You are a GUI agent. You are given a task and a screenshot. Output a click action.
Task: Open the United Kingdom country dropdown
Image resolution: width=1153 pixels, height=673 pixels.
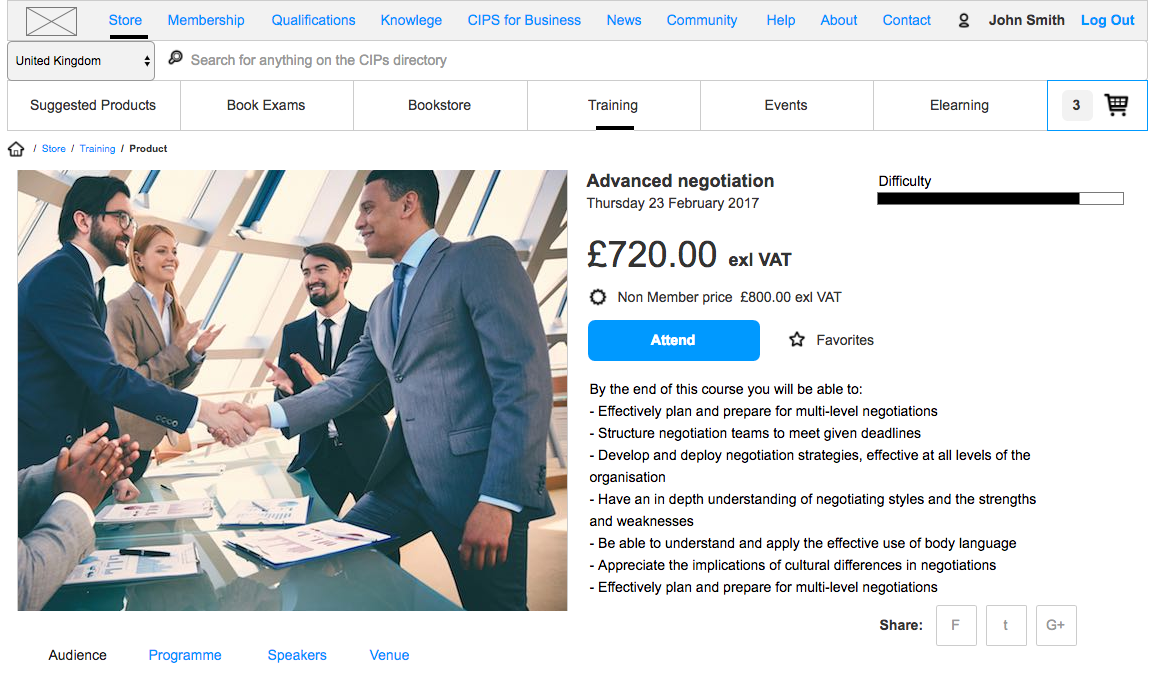82,61
